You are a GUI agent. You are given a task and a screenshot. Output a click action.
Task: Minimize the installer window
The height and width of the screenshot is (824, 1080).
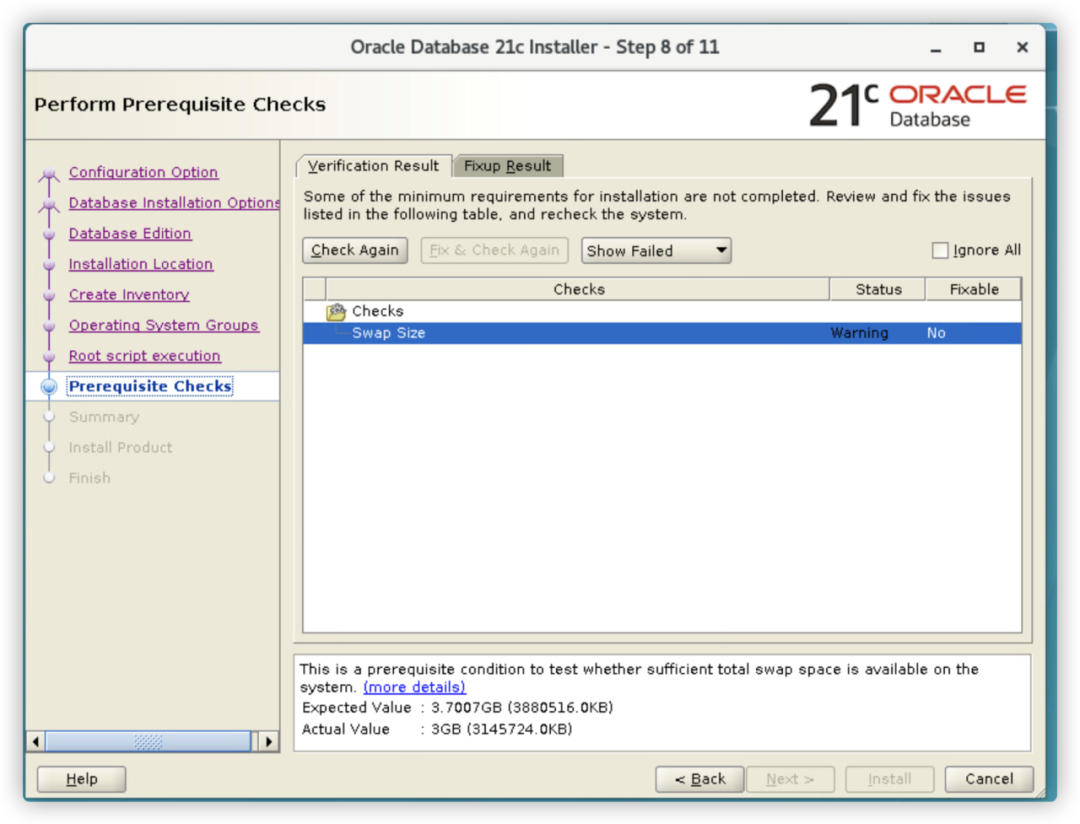pos(935,48)
